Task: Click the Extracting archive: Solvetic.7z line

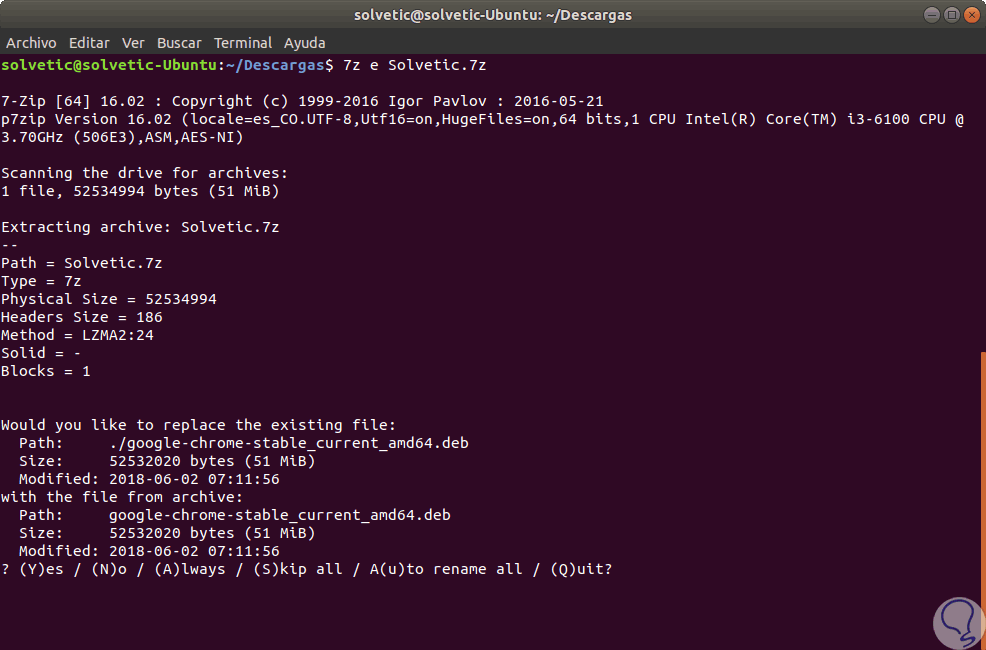Action: click(x=140, y=227)
